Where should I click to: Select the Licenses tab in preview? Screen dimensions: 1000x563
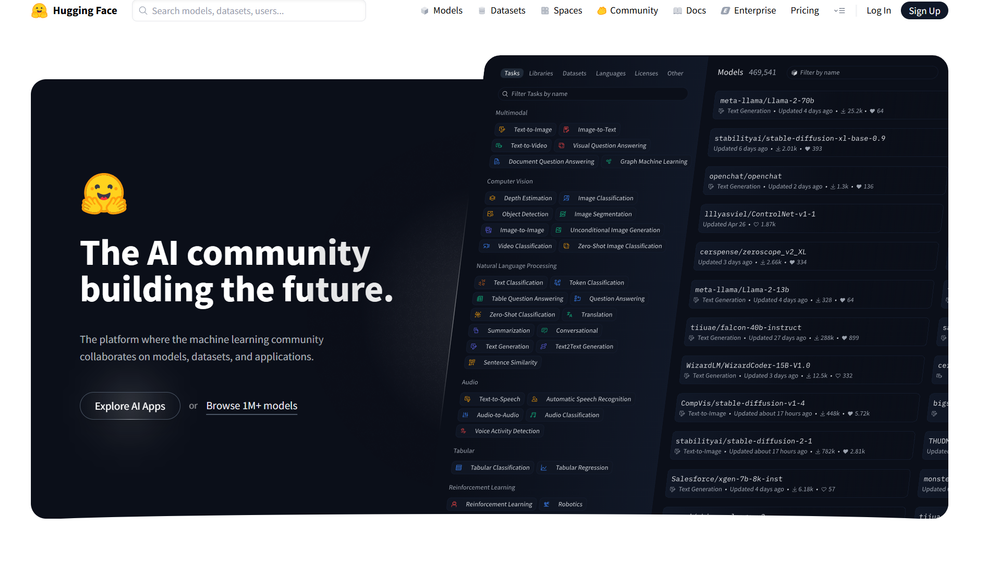pyautogui.click(x=646, y=73)
